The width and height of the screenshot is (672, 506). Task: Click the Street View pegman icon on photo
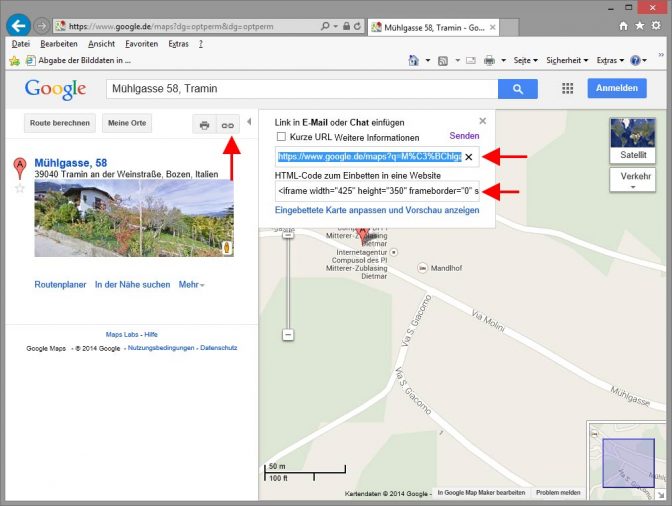click(227, 247)
